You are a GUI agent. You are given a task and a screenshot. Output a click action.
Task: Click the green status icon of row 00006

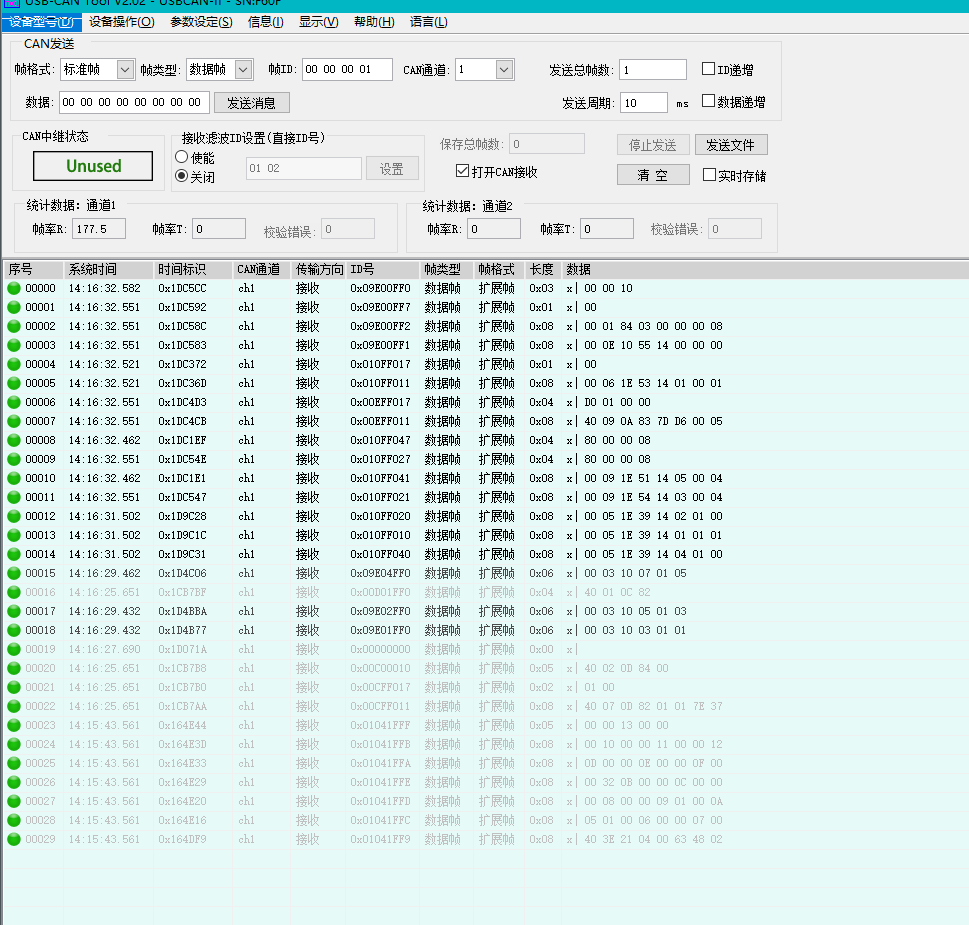tap(14, 402)
